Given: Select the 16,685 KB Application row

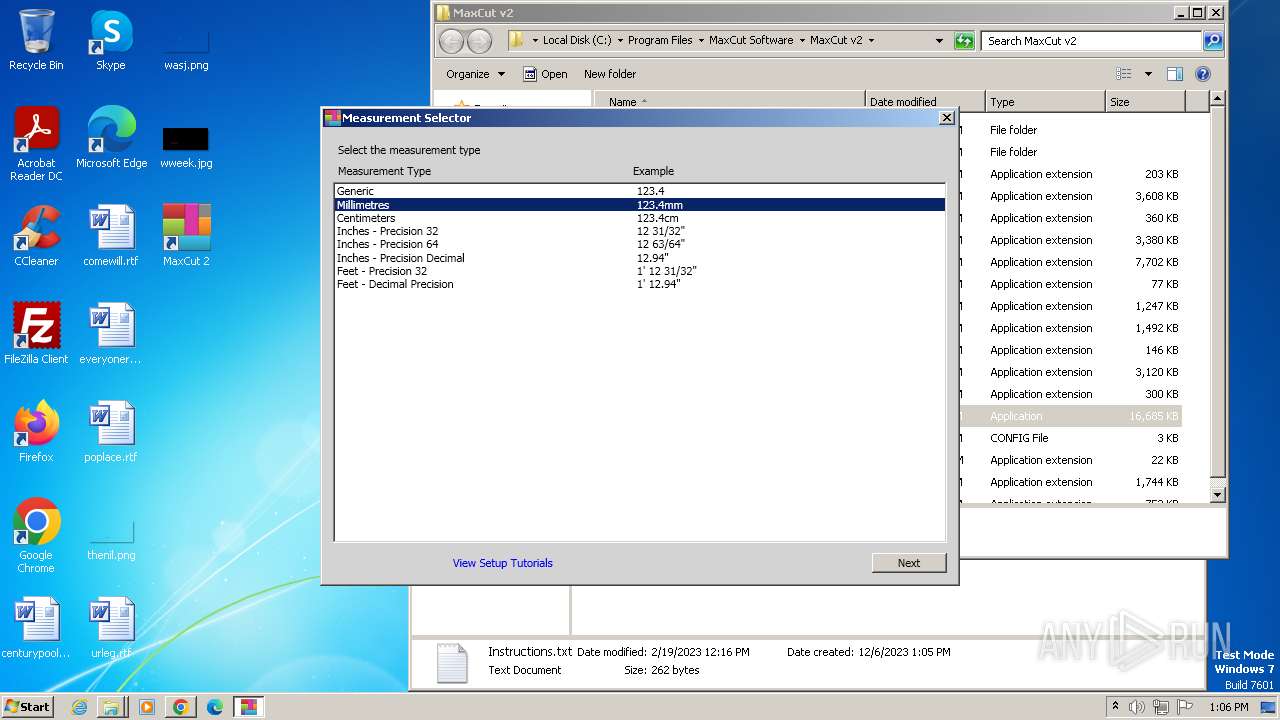Looking at the screenshot, I should (1070, 416).
